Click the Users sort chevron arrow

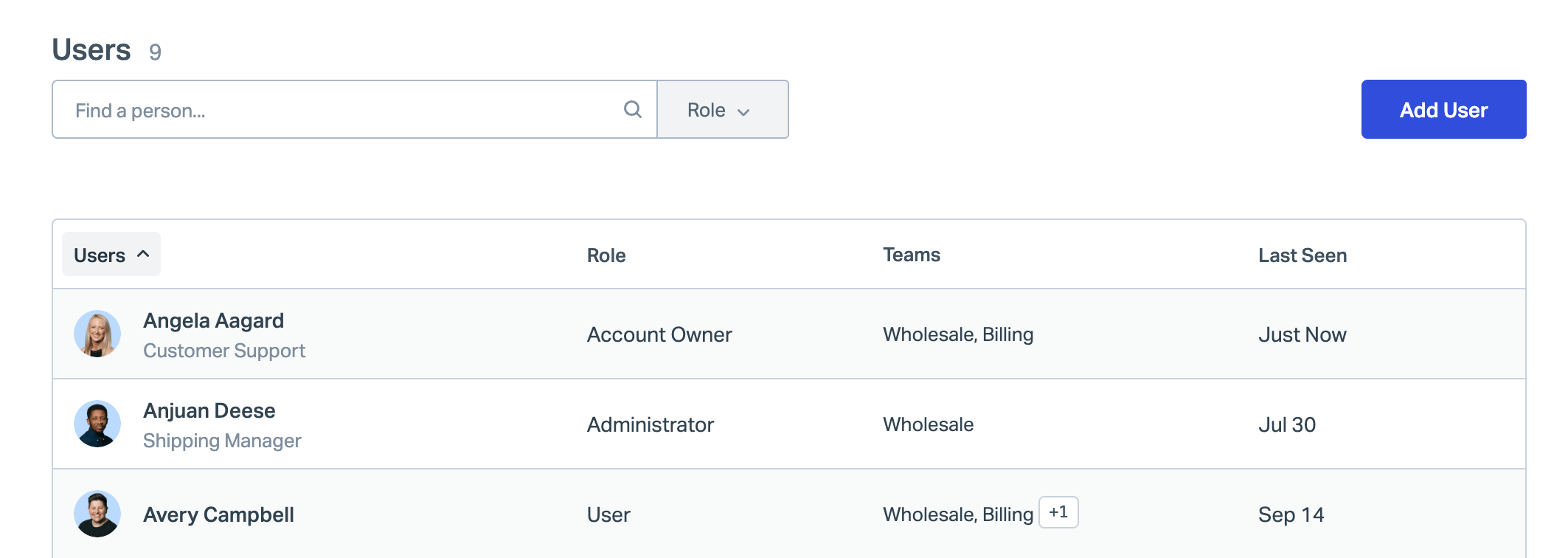tap(143, 254)
